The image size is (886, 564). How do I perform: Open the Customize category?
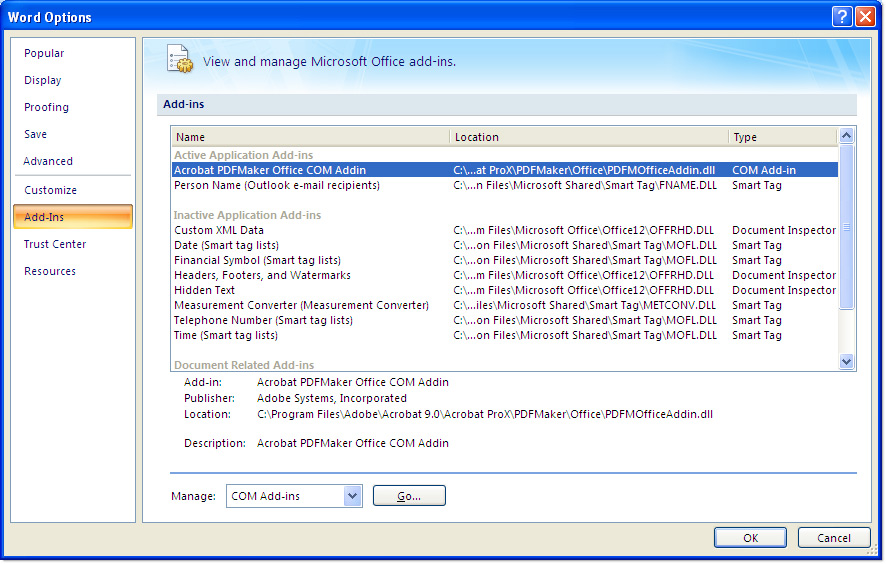(50, 191)
